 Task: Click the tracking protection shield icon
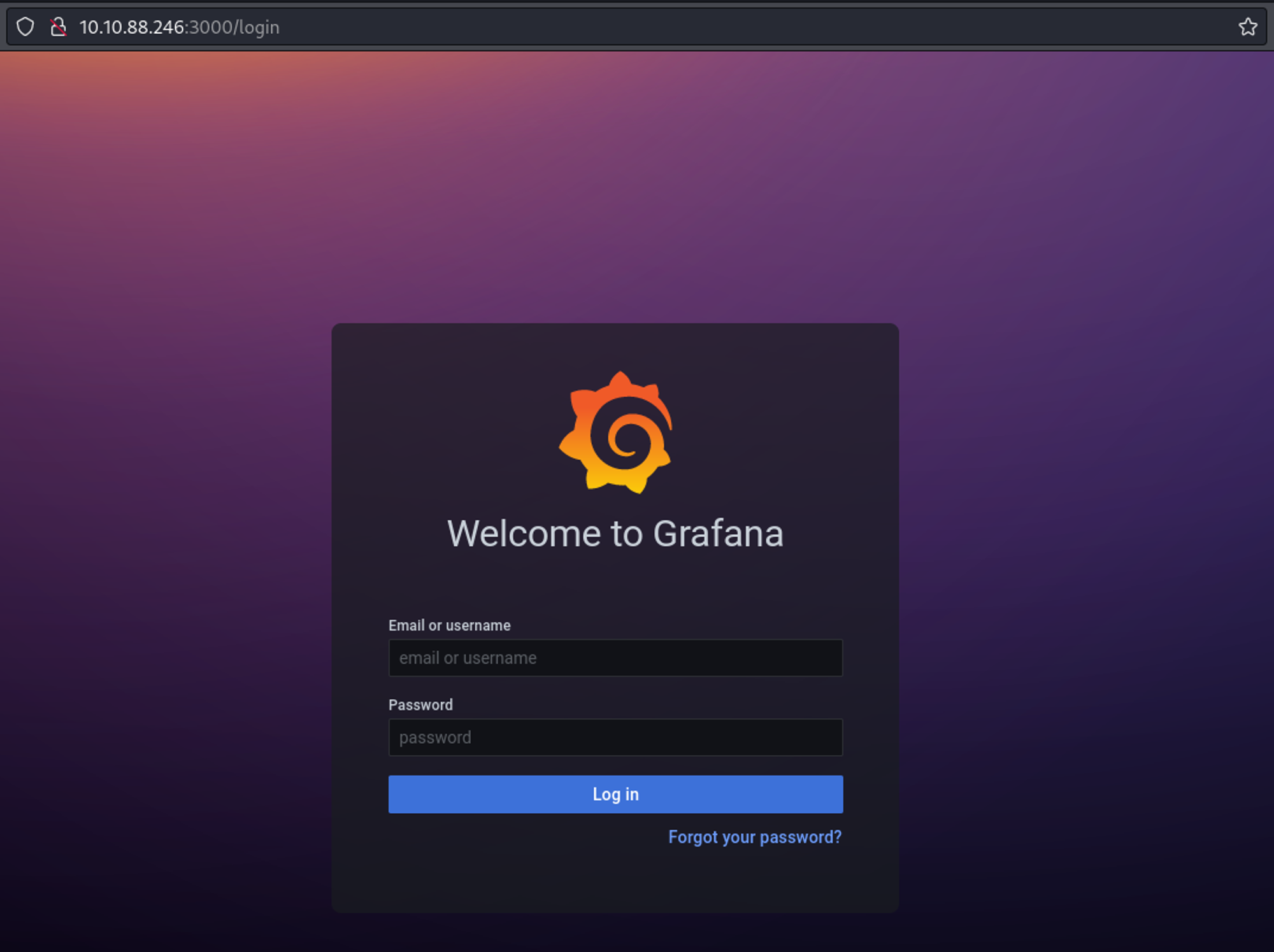(25, 27)
